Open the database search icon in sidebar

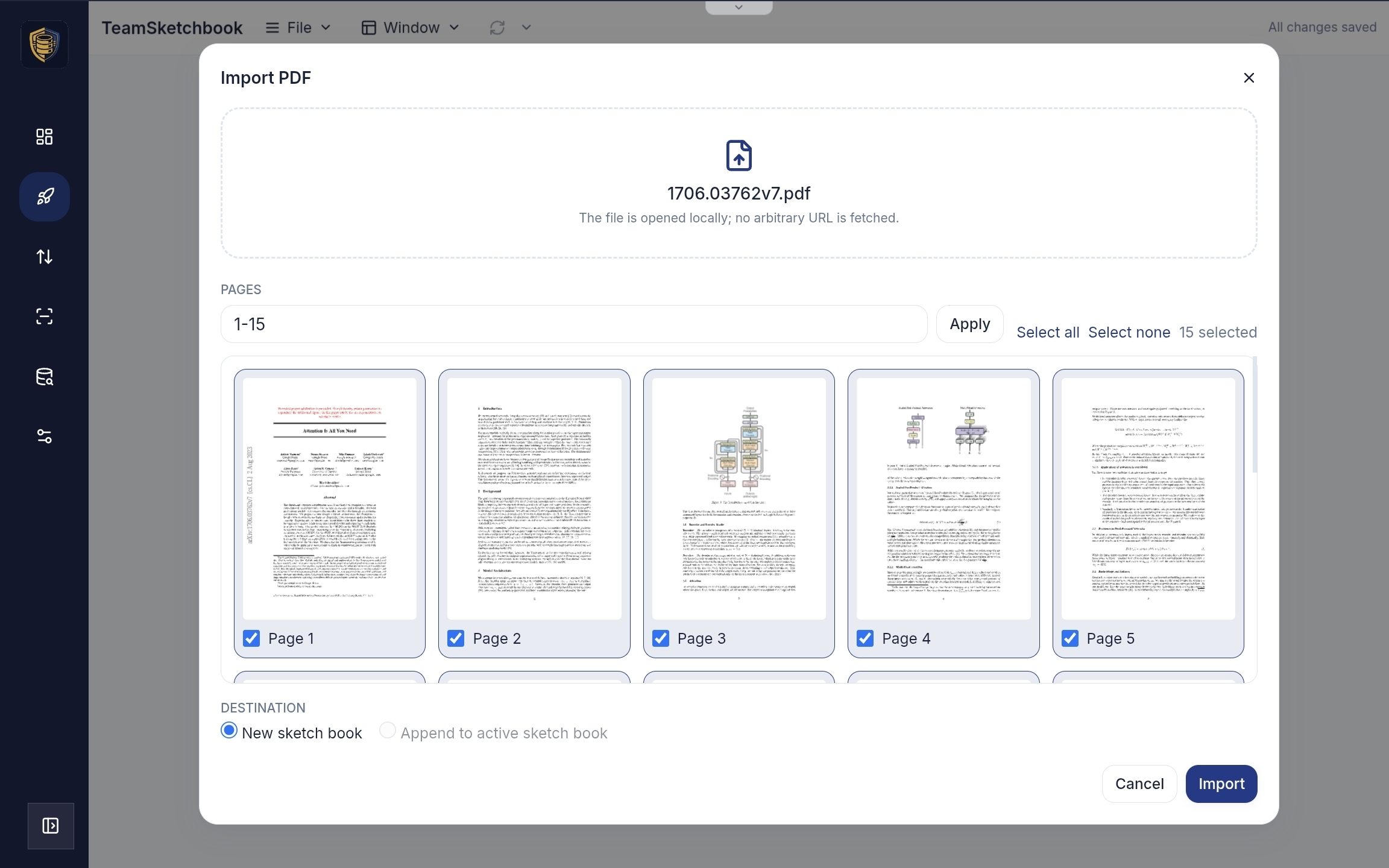pos(44,377)
